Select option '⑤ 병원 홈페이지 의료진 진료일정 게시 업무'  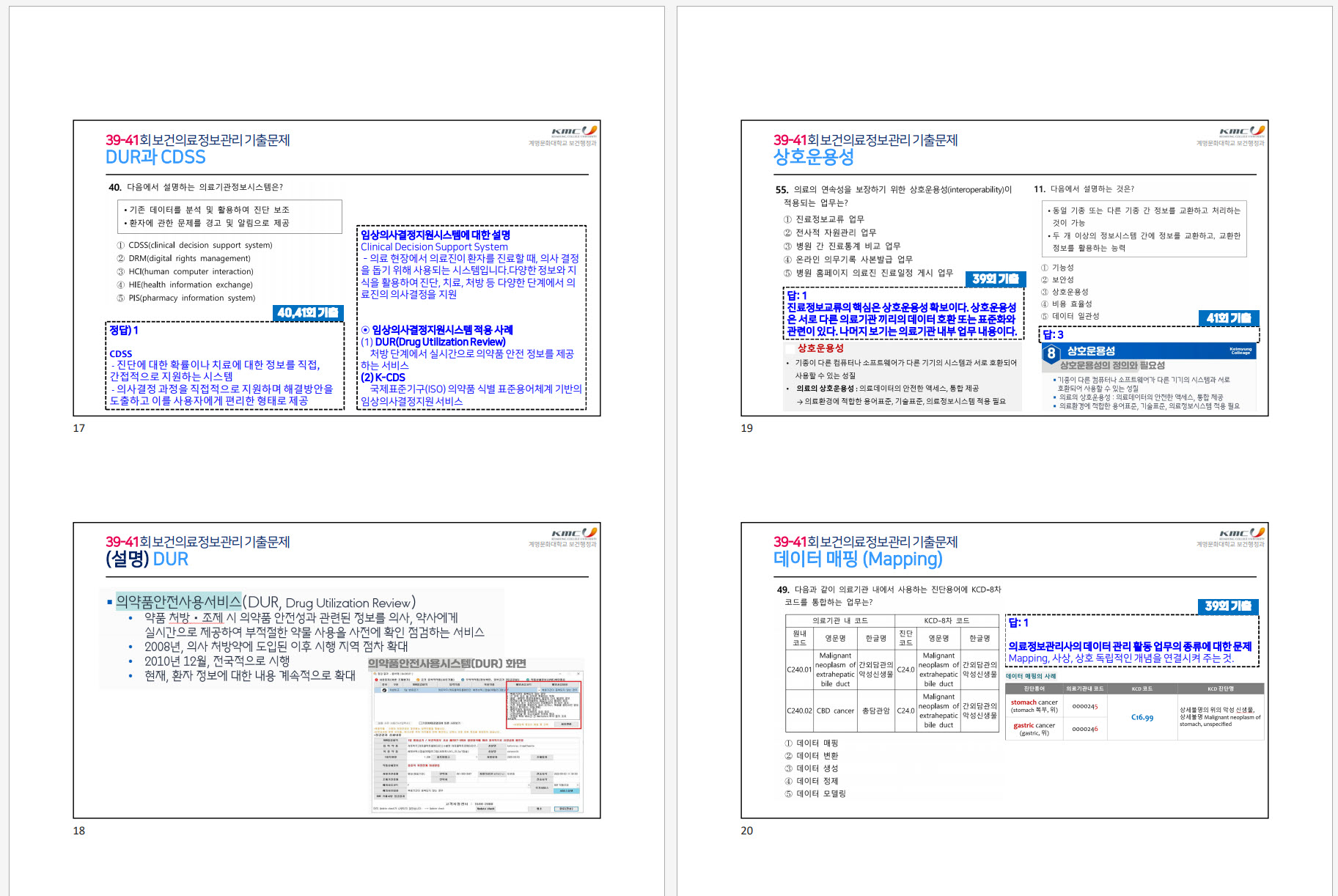[868, 273]
